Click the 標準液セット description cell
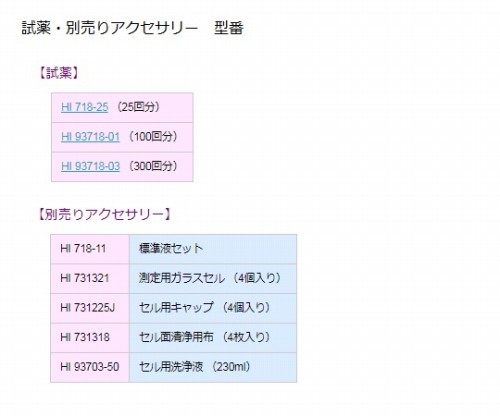 click(x=213, y=249)
